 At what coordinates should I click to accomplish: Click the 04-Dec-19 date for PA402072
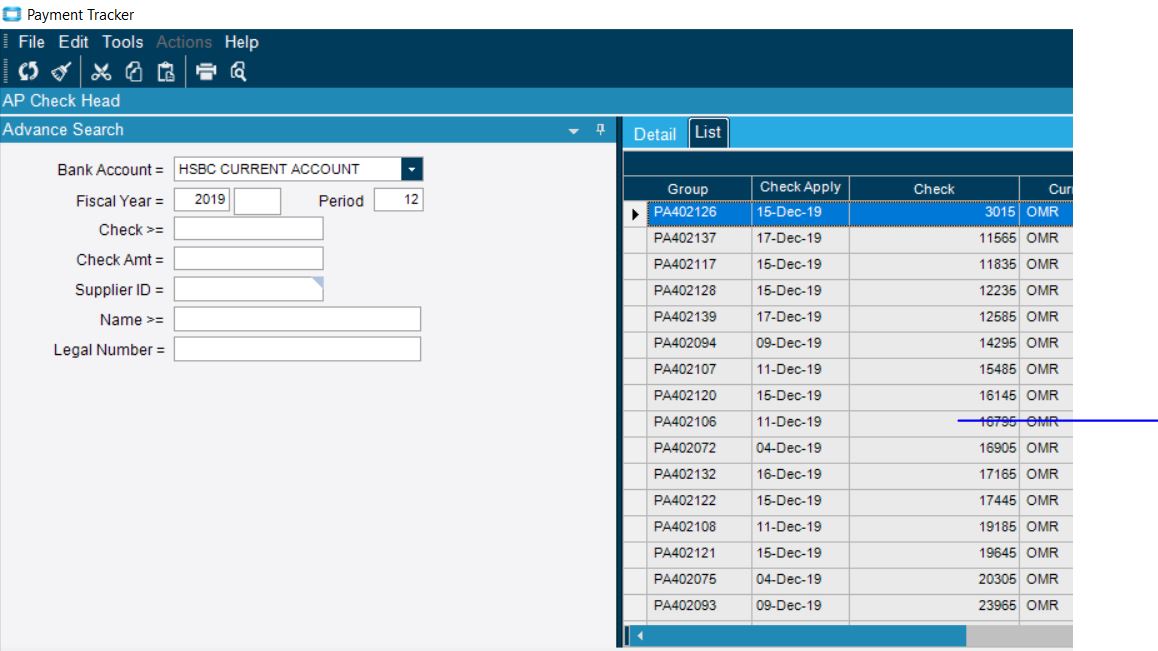[x=801, y=448]
